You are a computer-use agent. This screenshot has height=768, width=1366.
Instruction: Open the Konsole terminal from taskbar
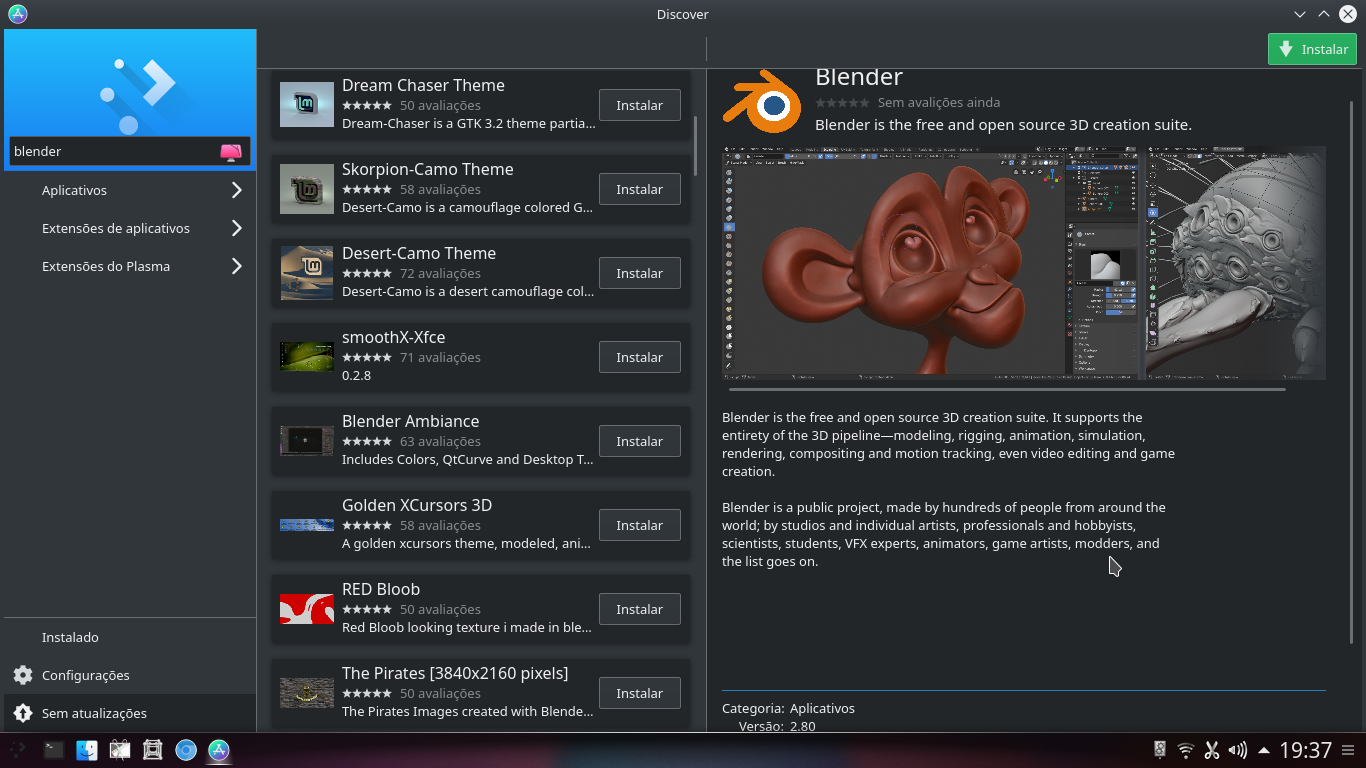[54, 750]
